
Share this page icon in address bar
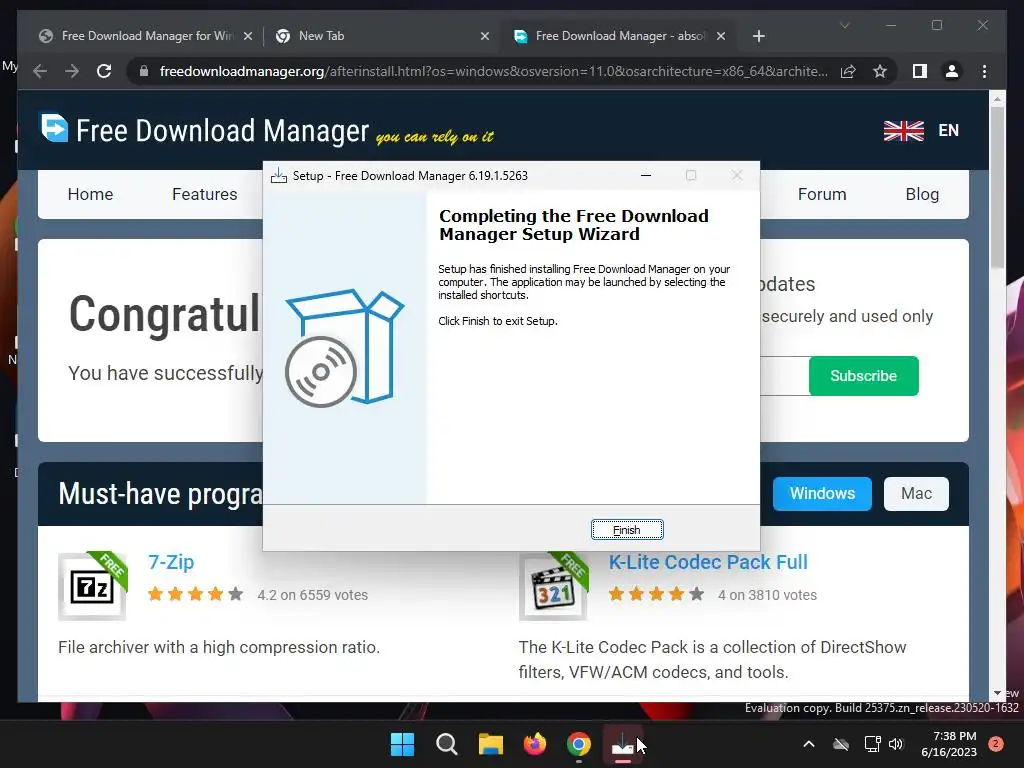848,71
